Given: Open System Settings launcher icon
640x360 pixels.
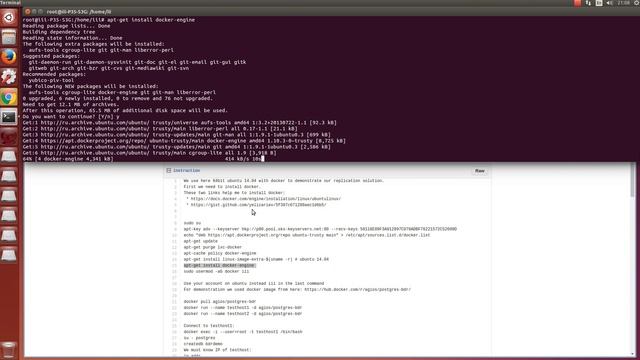Looking at the screenshot, I should (x=9, y=77).
